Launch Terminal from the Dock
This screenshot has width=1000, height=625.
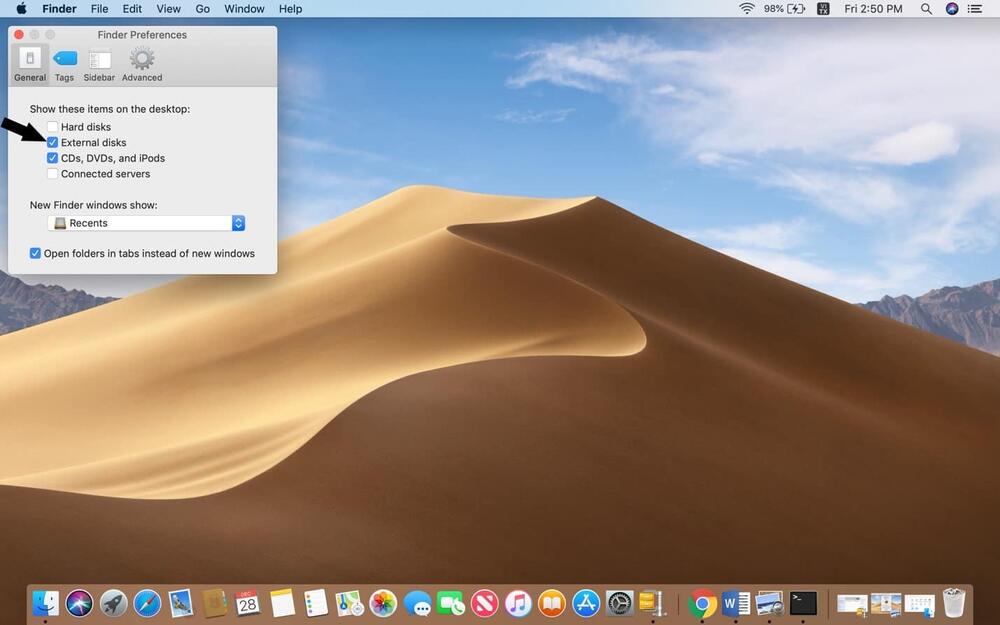pyautogui.click(x=803, y=603)
